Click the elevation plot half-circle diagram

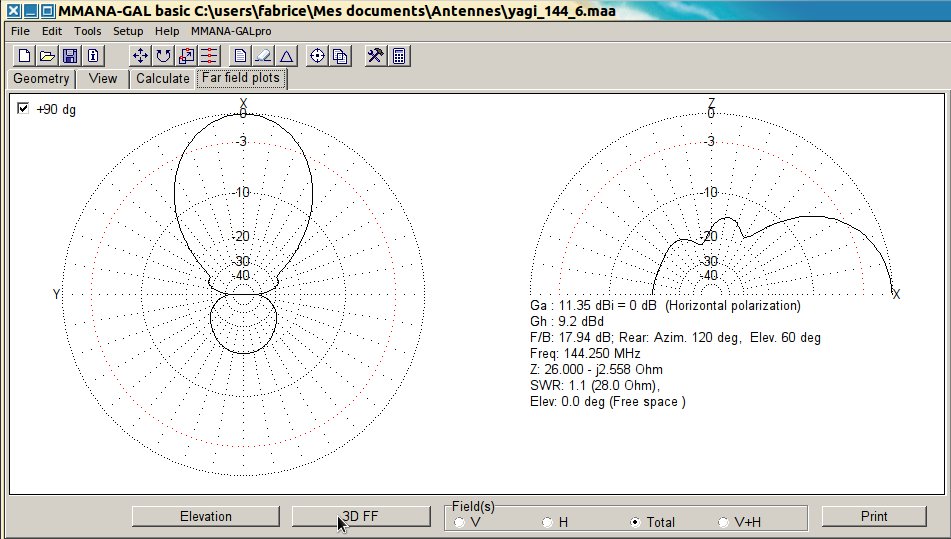point(711,204)
